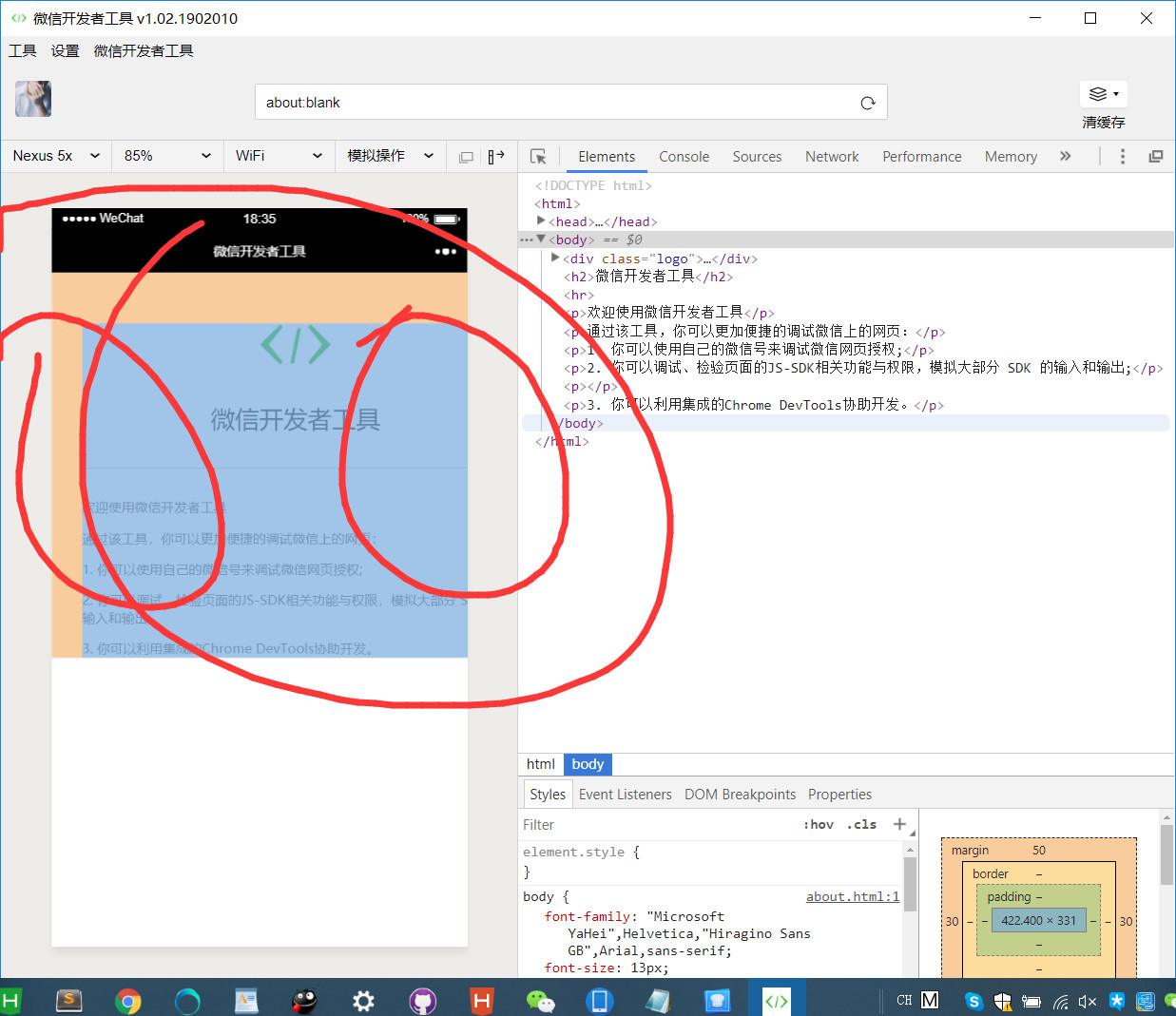
Task: Click the three-dot menu in simulator header
Action: (445, 252)
